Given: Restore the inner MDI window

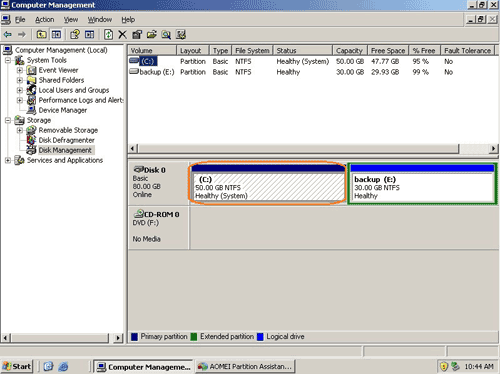Looking at the screenshot, I should click(x=481, y=20).
